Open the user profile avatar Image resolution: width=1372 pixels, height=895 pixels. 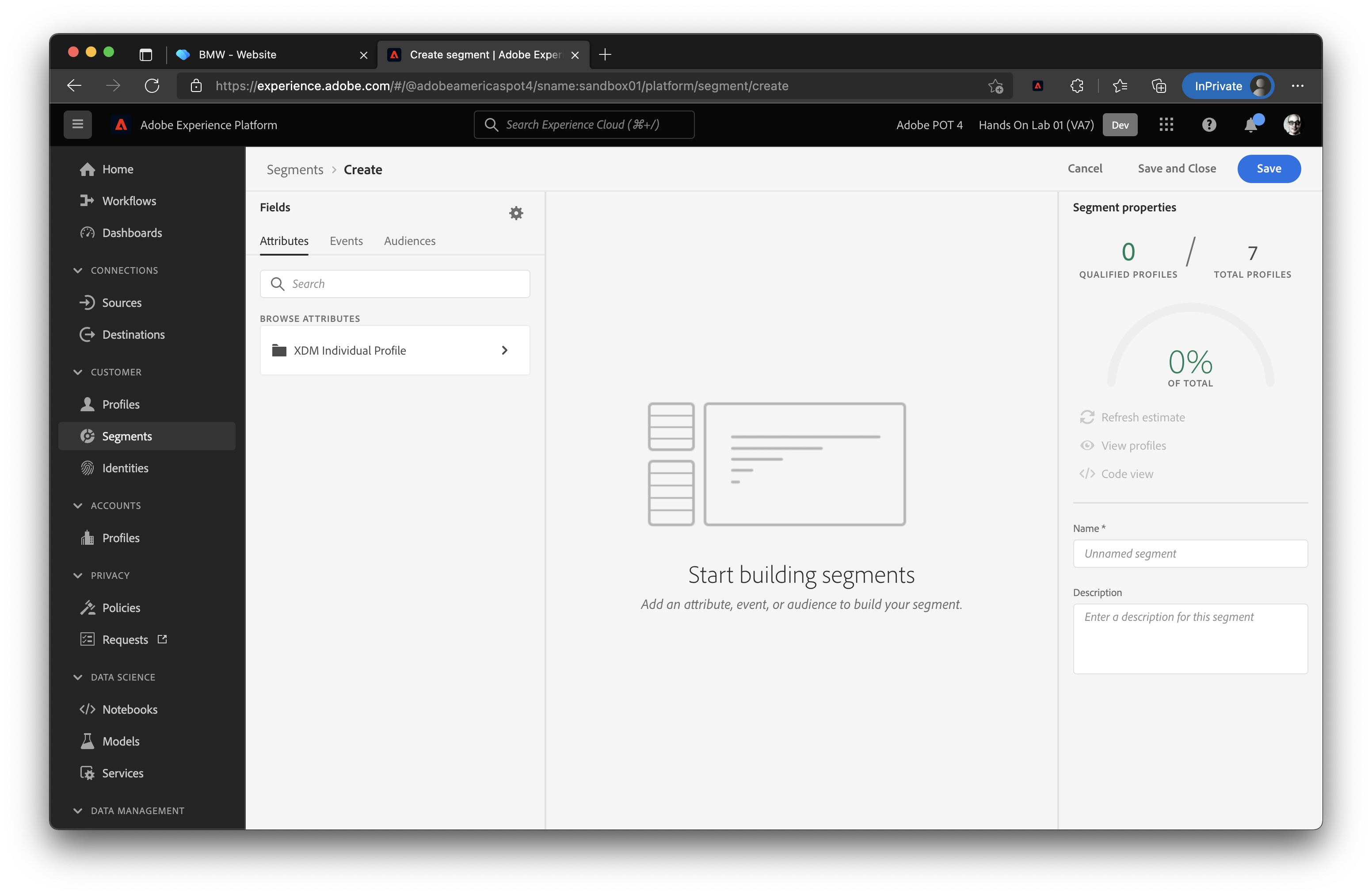1293,125
